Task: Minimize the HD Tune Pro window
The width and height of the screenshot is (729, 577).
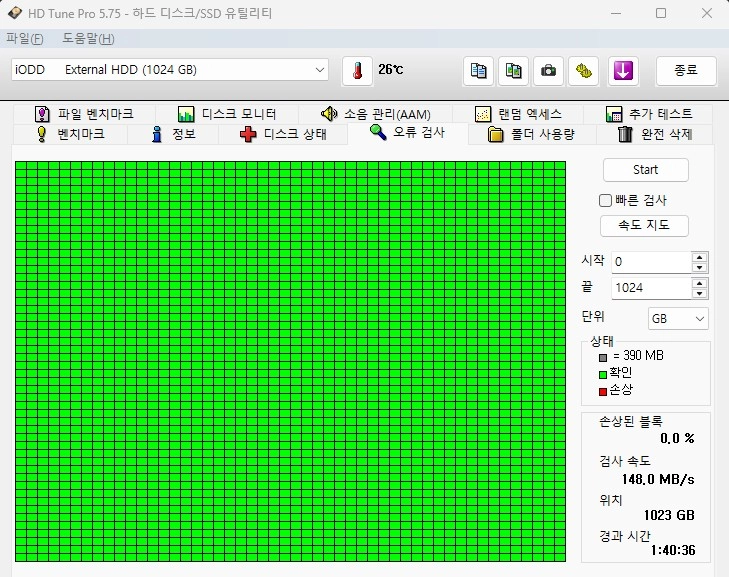Action: pyautogui.click(x=616, y=13)
